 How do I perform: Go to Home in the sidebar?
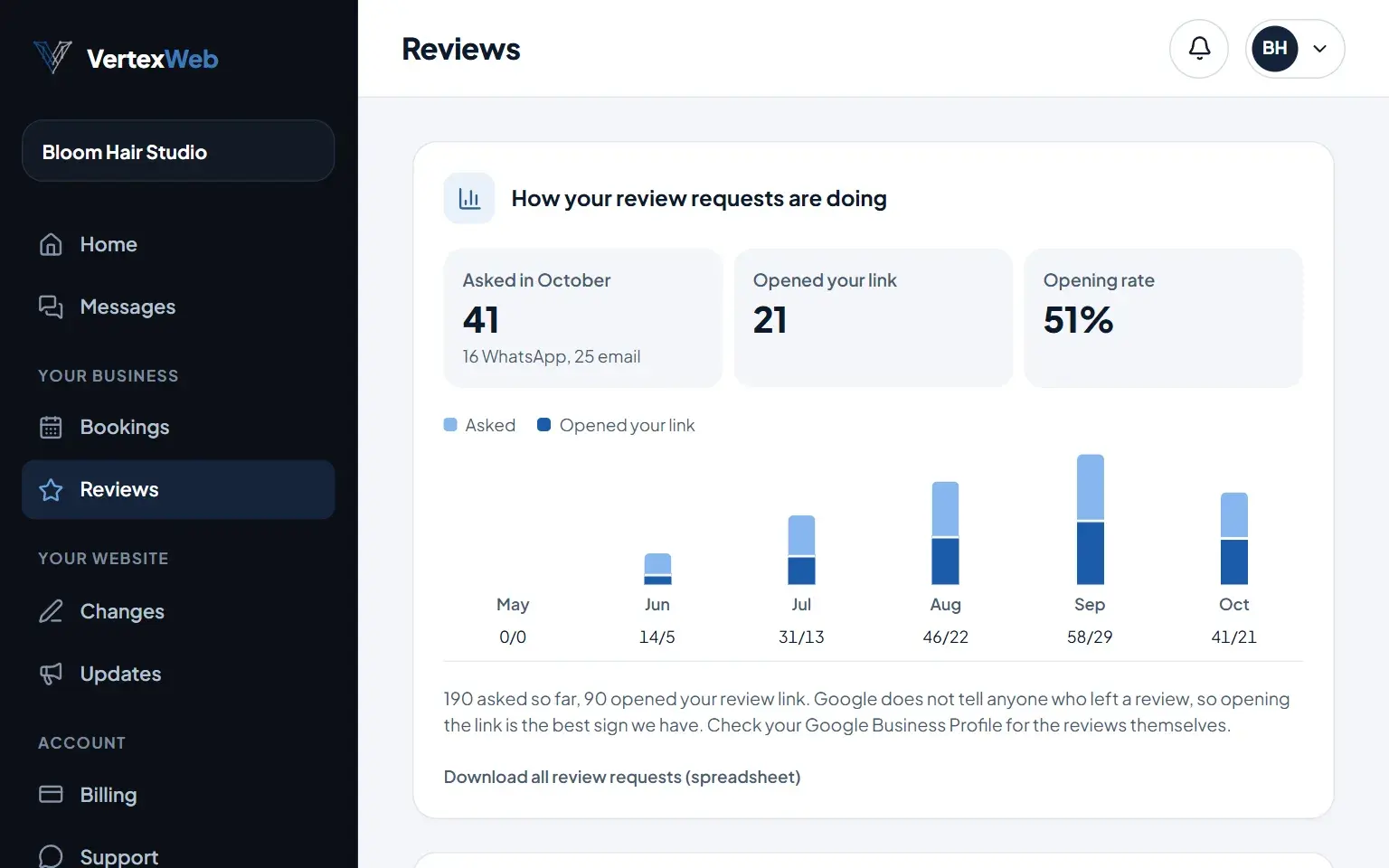[178, 244]
